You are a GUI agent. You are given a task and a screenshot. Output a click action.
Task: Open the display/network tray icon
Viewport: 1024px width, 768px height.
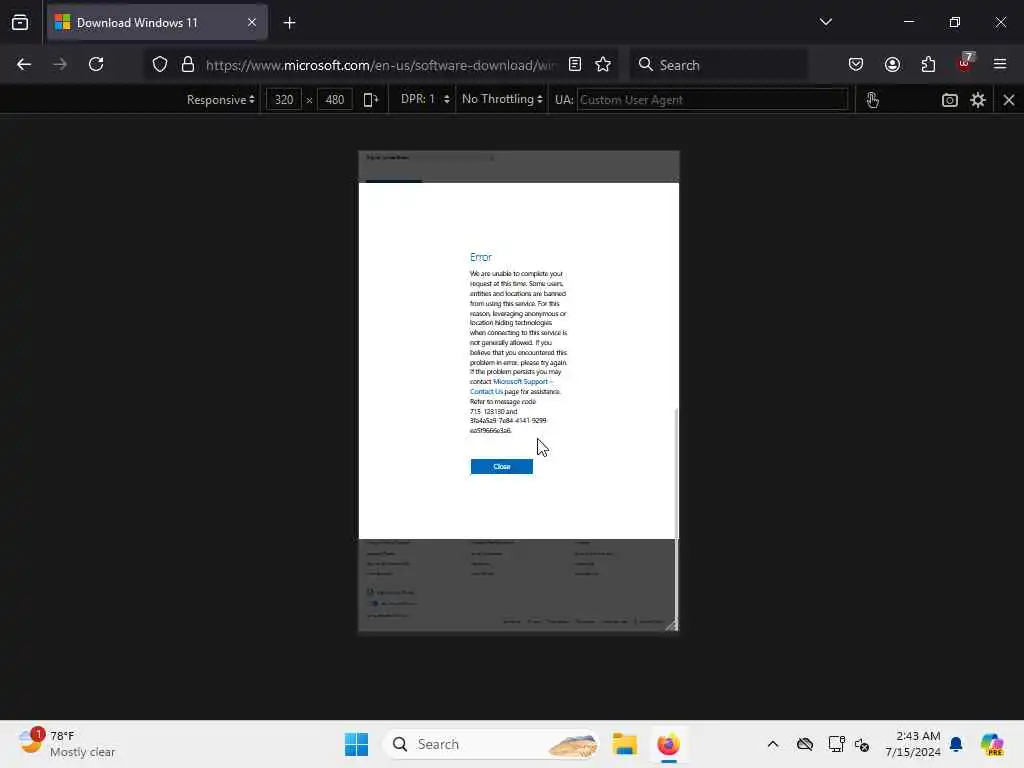[837, 744]
